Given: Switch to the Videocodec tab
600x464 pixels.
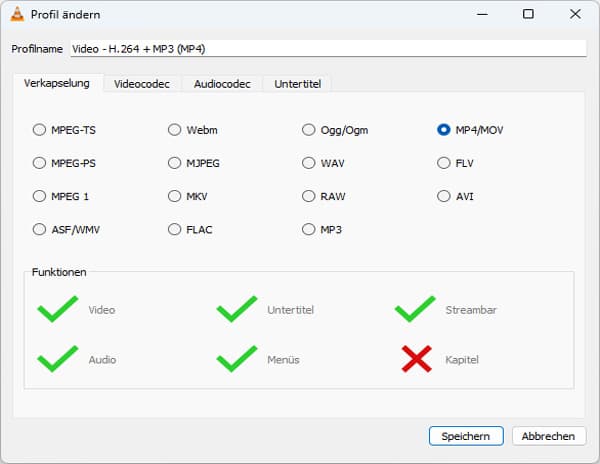Looking at the screenshot, I should [144, 84].
